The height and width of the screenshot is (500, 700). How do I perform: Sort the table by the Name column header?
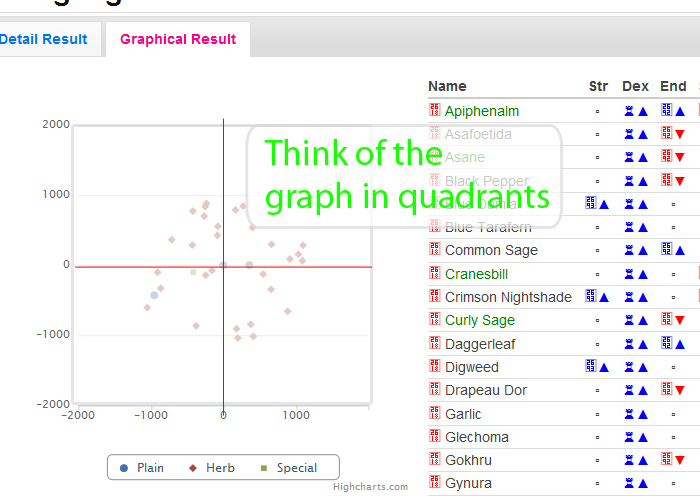(447, 86)
